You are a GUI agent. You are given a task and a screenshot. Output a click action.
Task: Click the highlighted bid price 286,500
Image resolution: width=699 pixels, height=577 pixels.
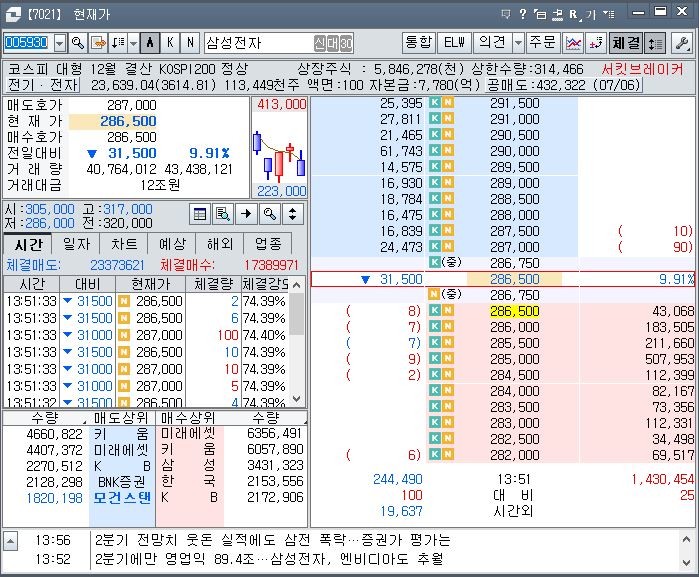(x=514, y=311)
